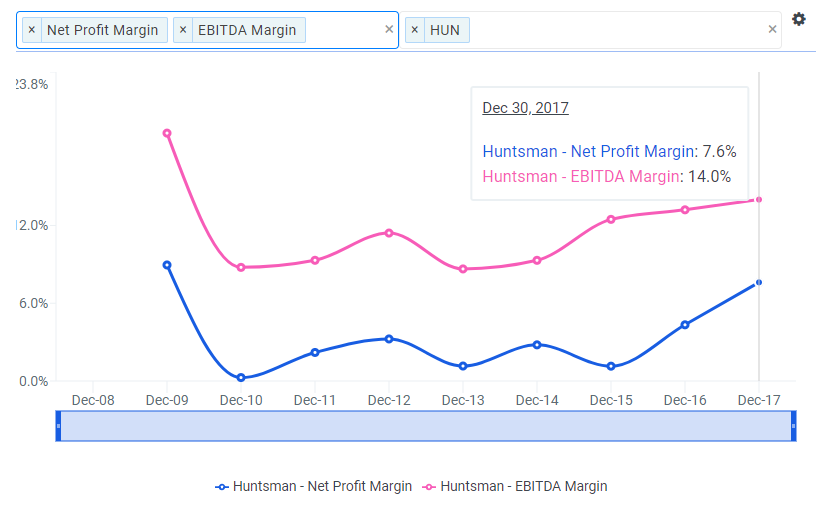
Task: Open the chart settings gear icon
Action: tap(798, 20)
